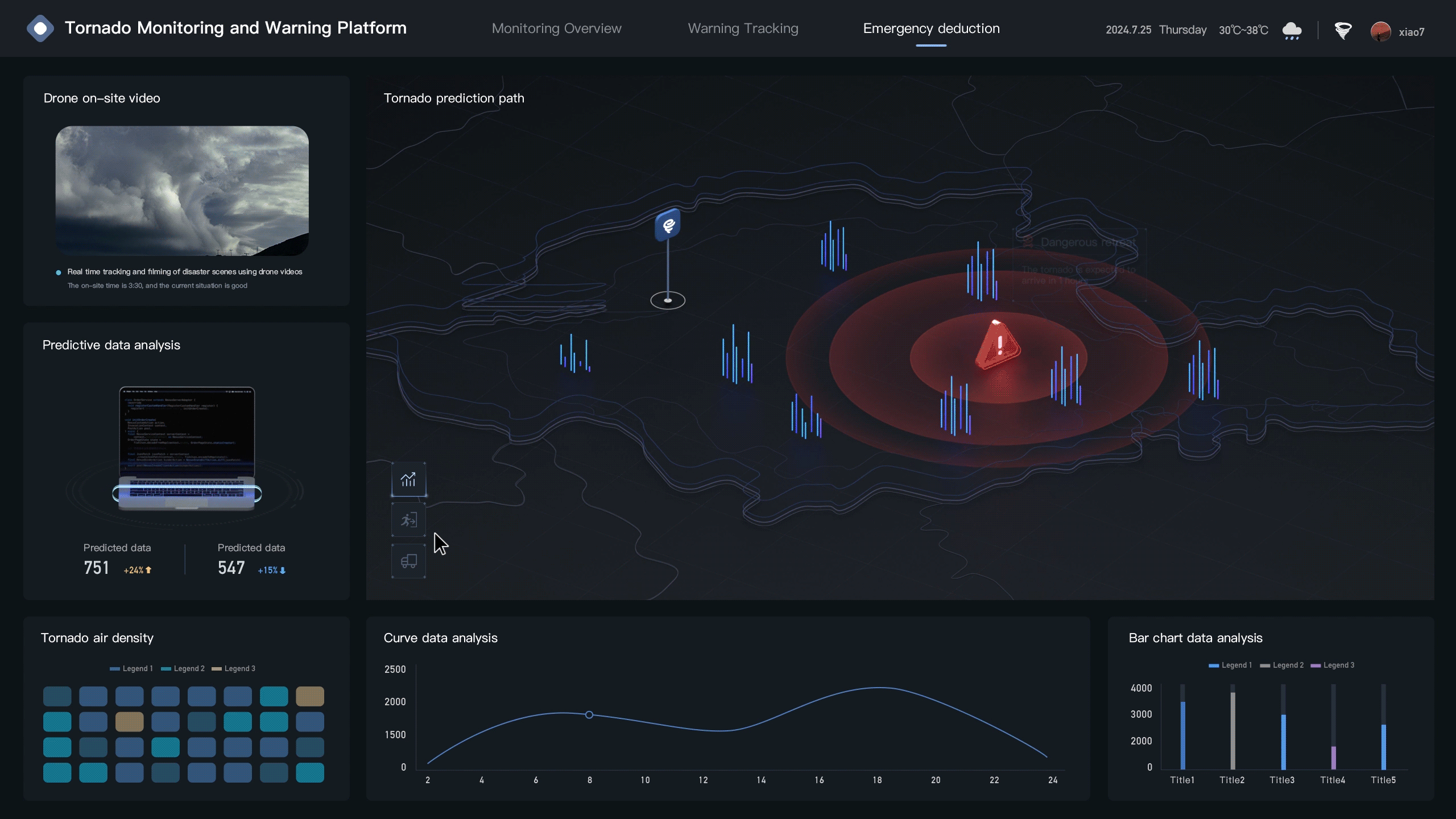1456x819 pixels.
Task: Toggle Legend 3 in Bar chart data analysis
Action: (x=1332, y=665)
